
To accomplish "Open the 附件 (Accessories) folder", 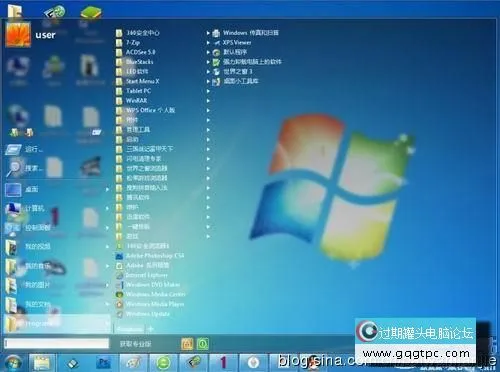I will point(127,120).
